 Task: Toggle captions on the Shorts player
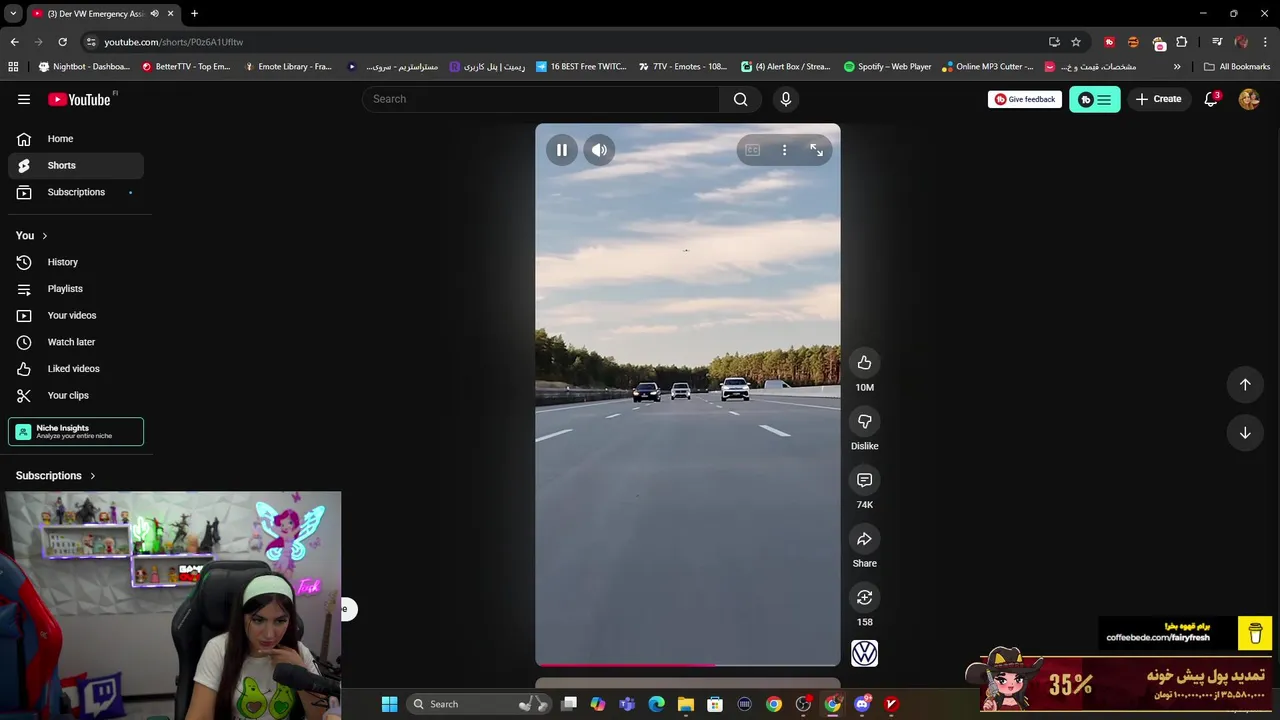pyautogui.click(x=753, y=150)
